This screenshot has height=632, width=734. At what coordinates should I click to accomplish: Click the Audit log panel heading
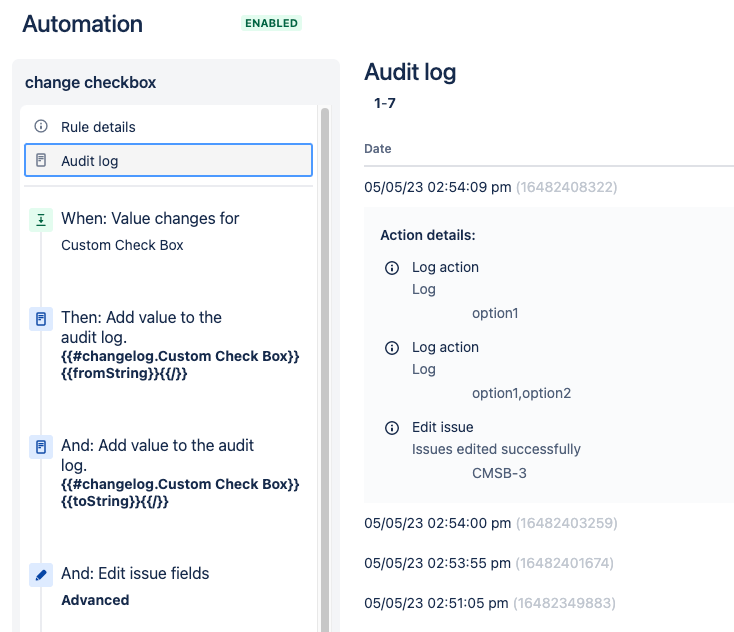(410, 72)
